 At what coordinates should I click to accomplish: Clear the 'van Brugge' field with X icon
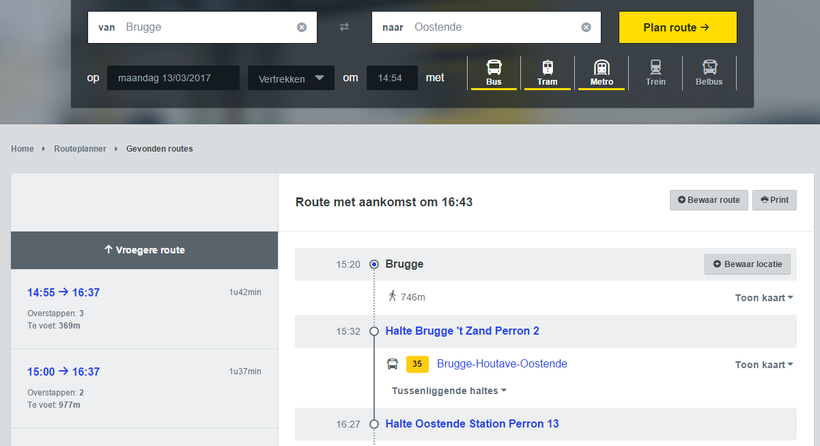(302, 27)
